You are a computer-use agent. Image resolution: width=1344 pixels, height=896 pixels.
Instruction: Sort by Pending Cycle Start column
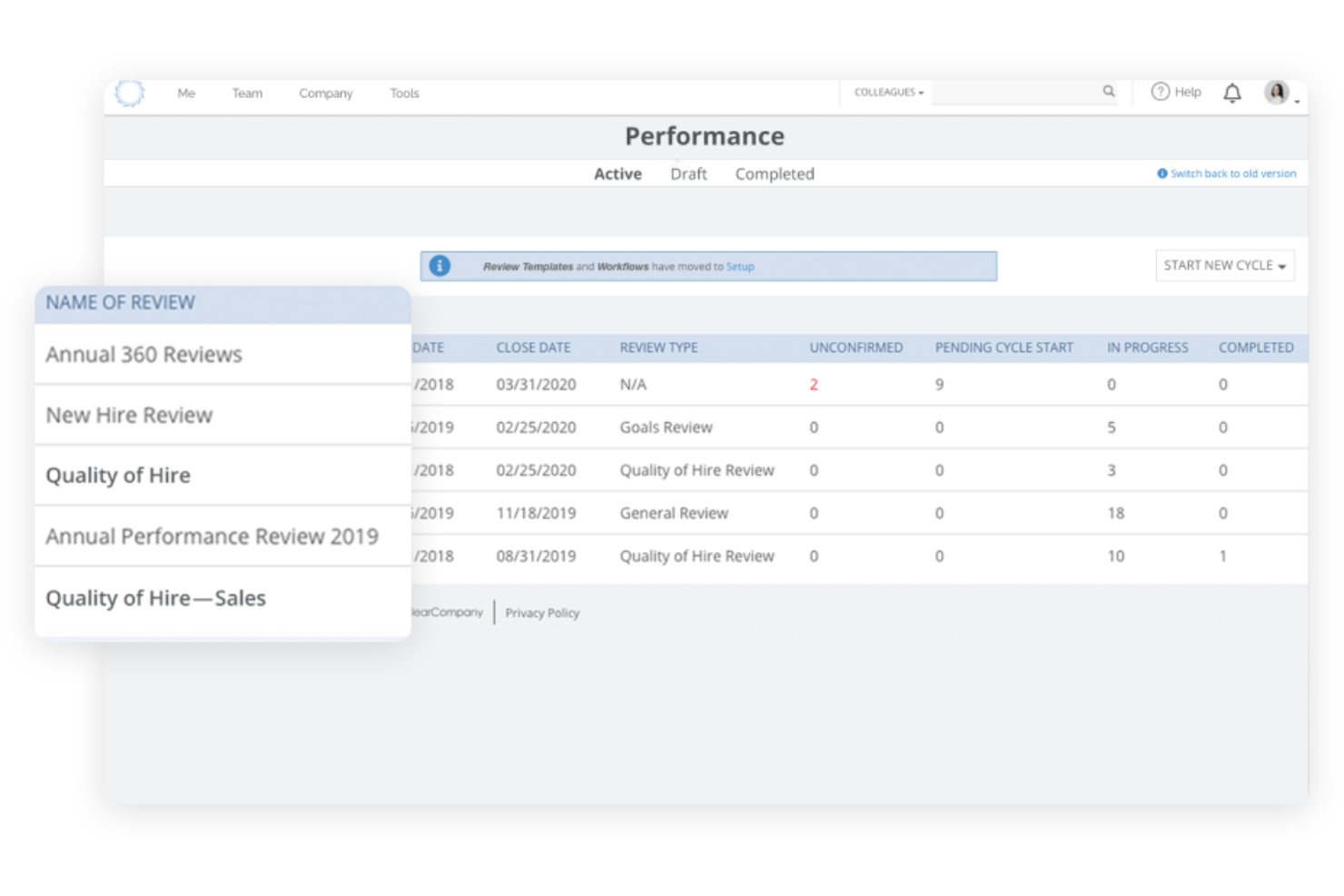[1003, 348]
